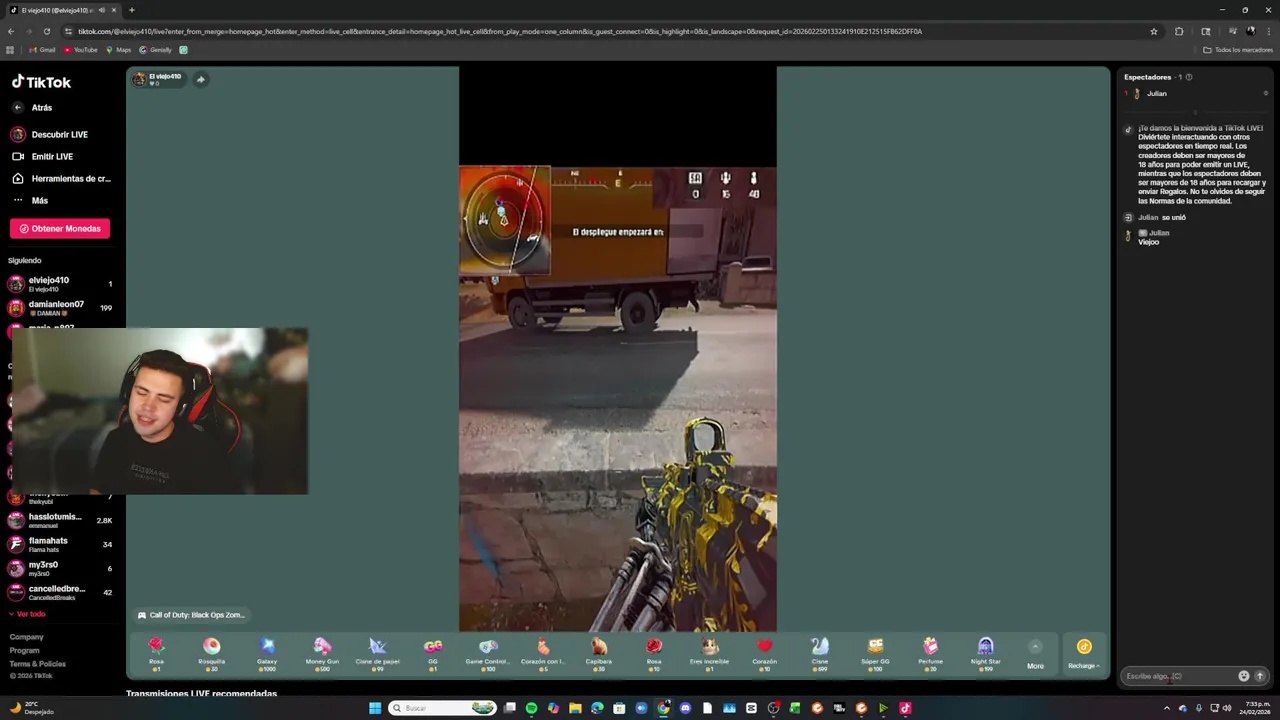1280x720 pixels.
Task: Send the Galaxy gift
Action: [x=267, y=653]
